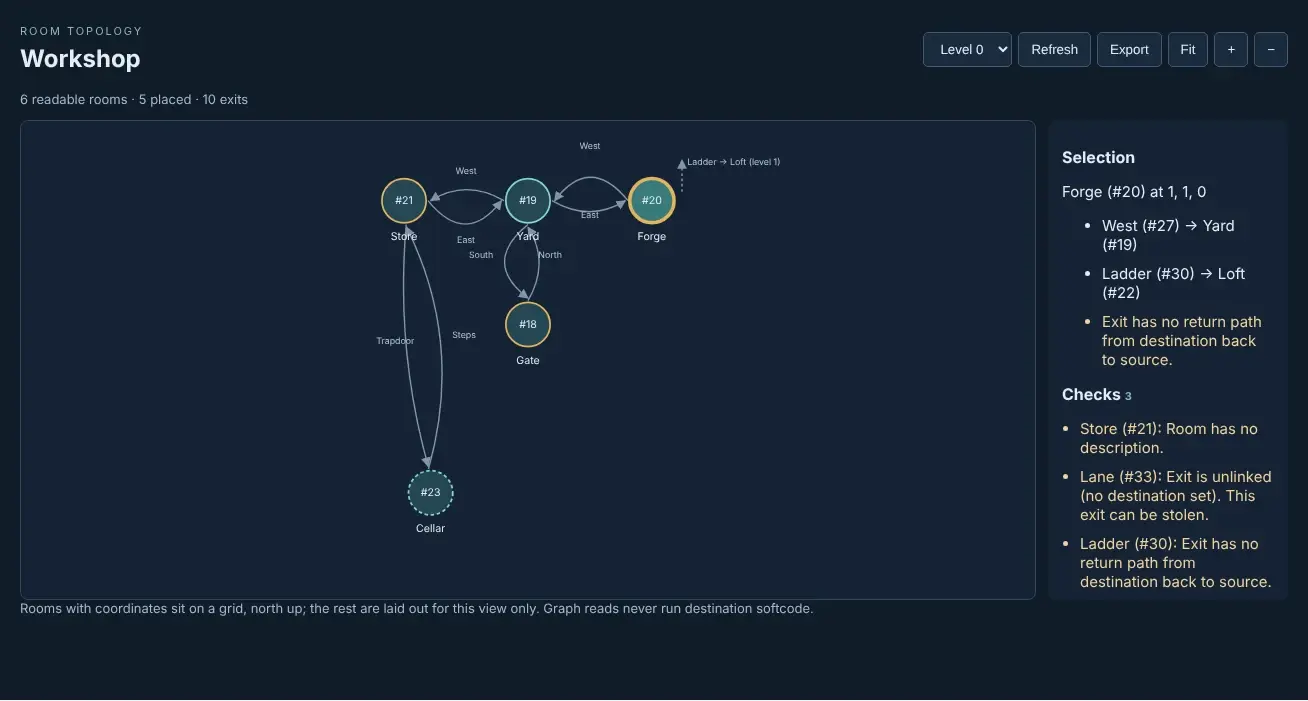The width and height of the screenshot is (1308, 701).
Task: Click the Selection heading
Action: [1098, 158]
